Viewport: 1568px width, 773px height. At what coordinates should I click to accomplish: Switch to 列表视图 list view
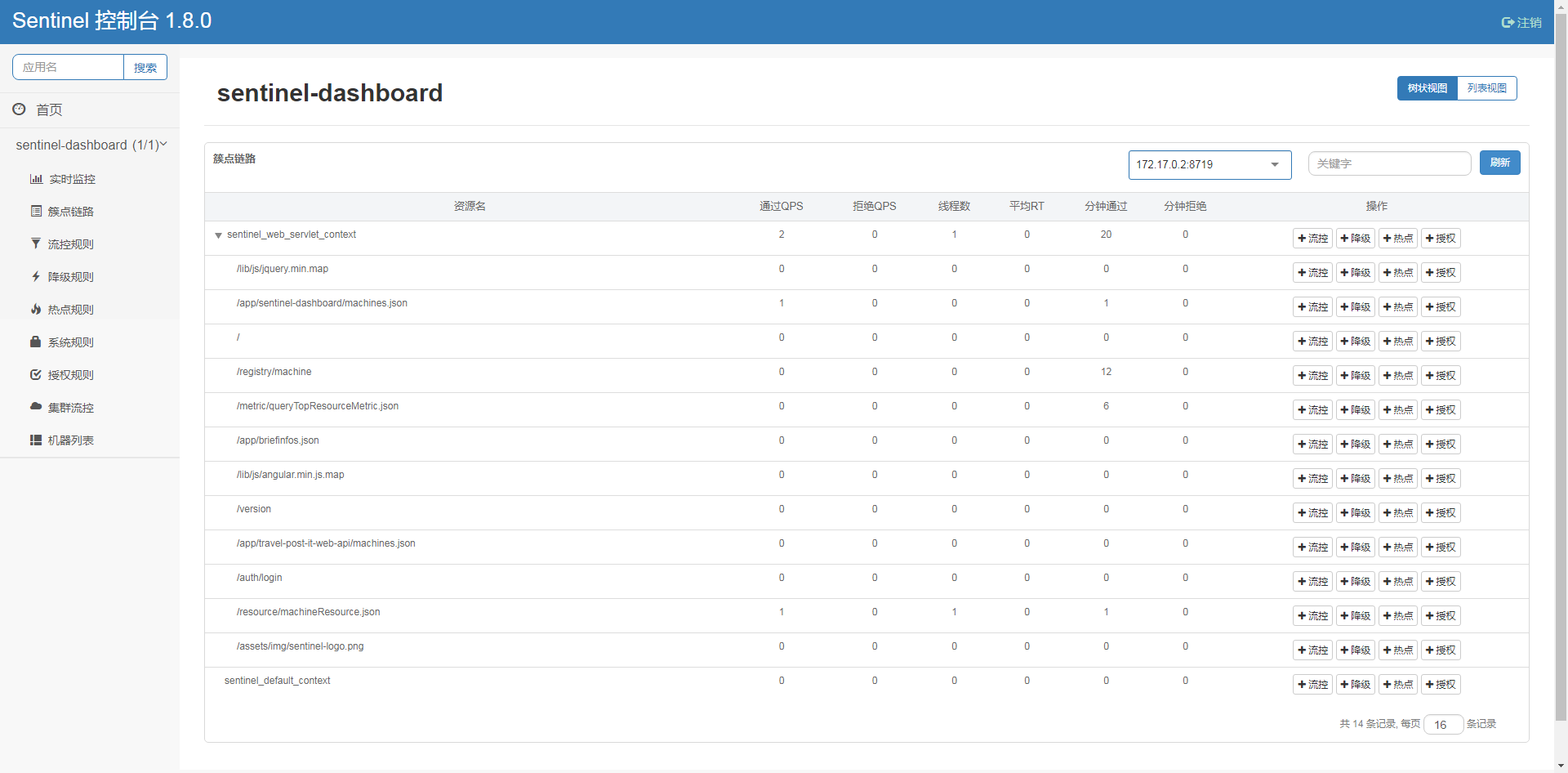1486,87
